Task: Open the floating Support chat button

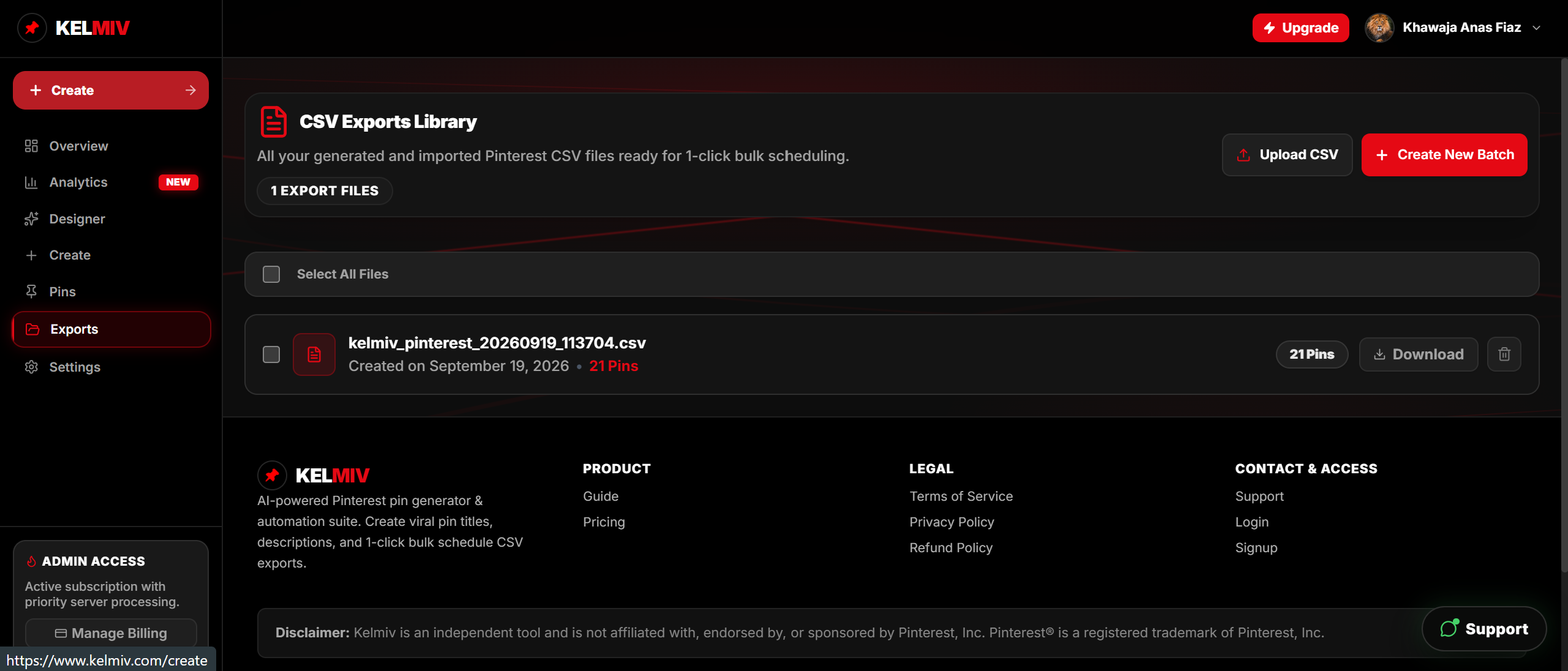Action: point(1484,629)
